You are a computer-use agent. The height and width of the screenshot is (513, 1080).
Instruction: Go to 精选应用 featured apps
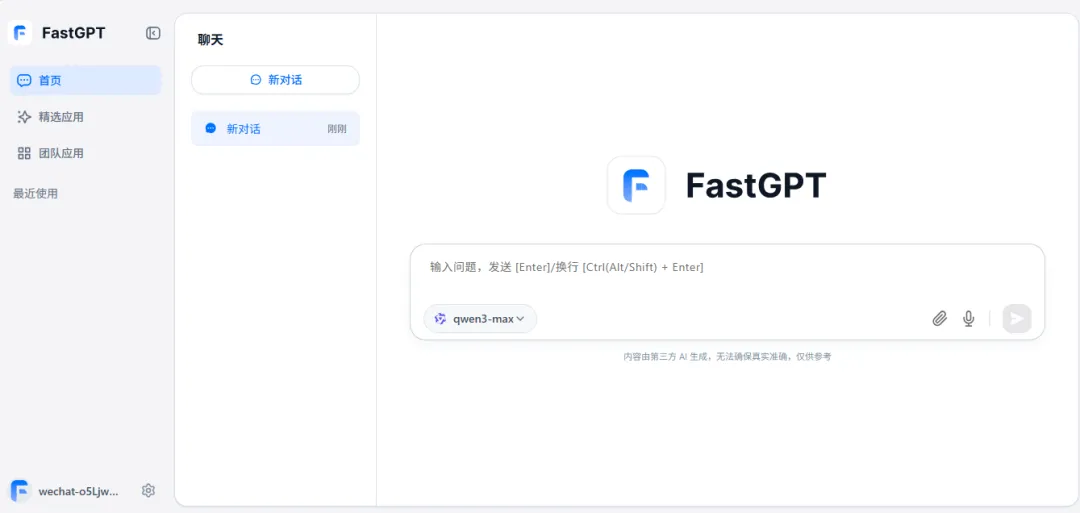[85, 117]
